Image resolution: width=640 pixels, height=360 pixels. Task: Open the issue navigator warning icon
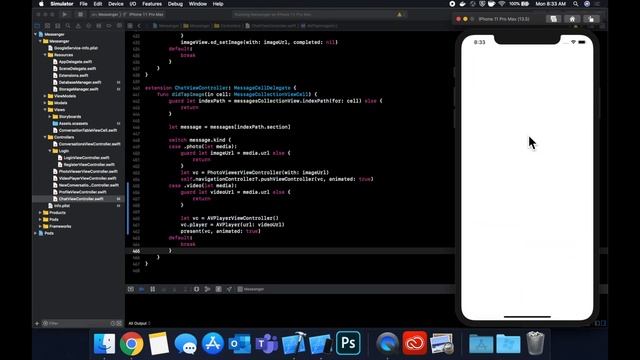tap(78, 26)
